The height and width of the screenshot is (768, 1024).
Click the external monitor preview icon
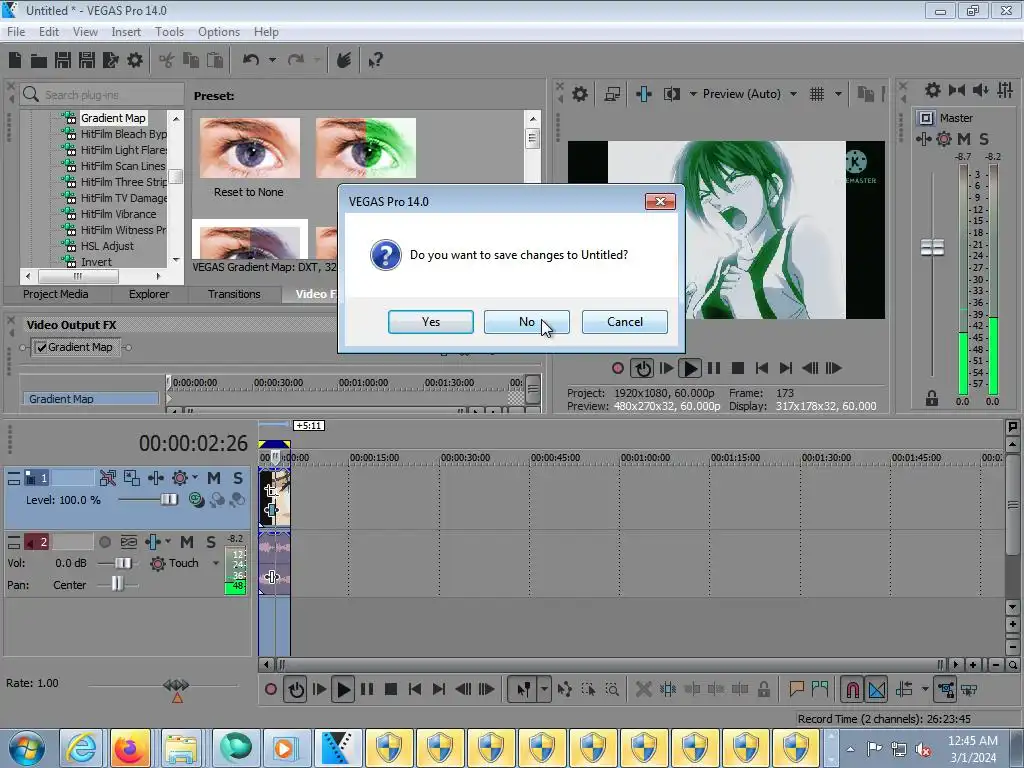(612, 94)
